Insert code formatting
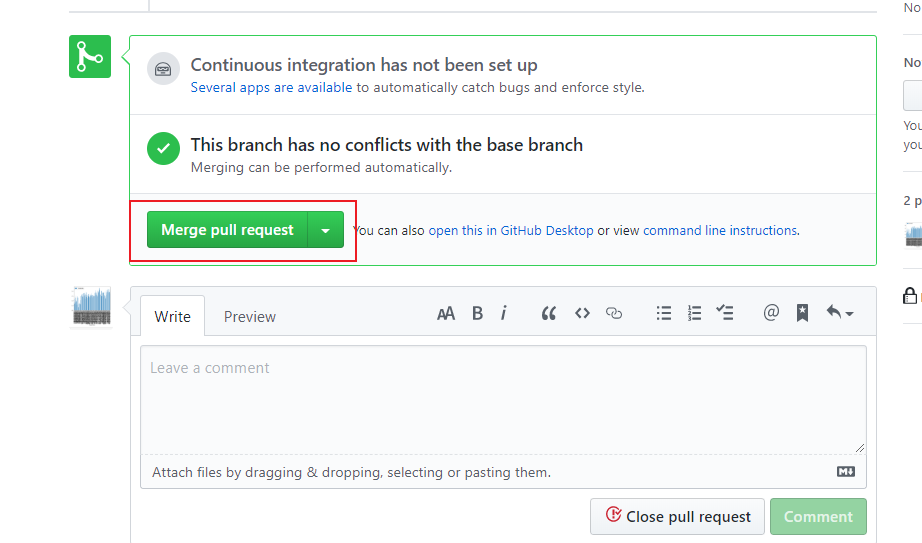The height and width of the screenshot is (543, 922). point(582,314)
